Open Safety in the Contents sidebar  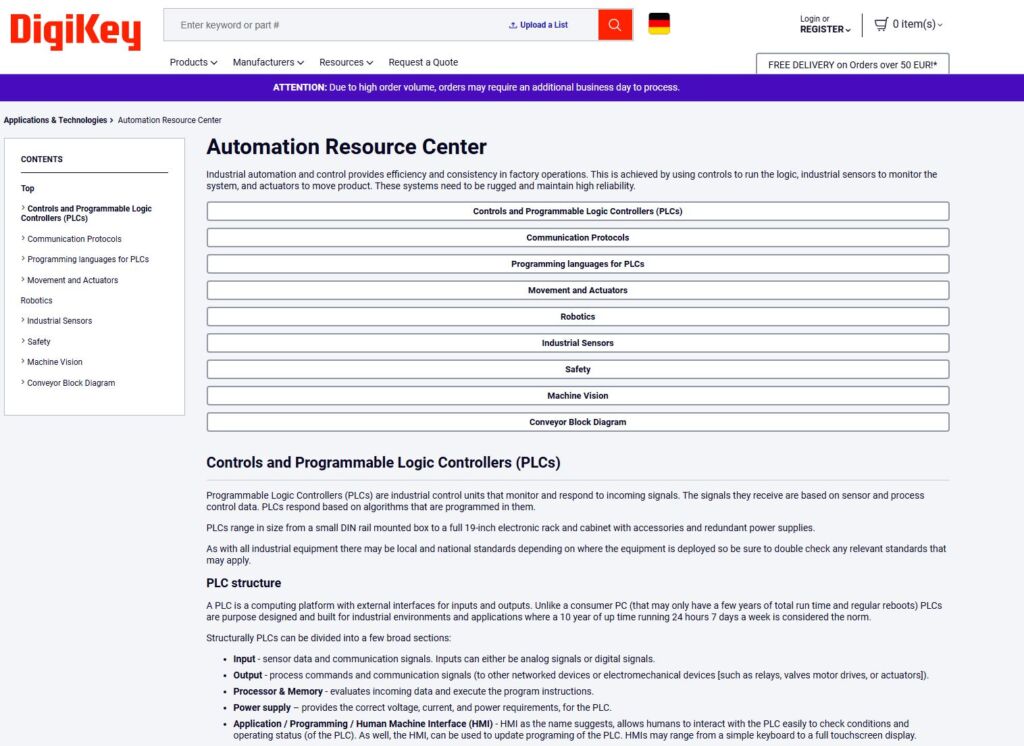[35, 342]
